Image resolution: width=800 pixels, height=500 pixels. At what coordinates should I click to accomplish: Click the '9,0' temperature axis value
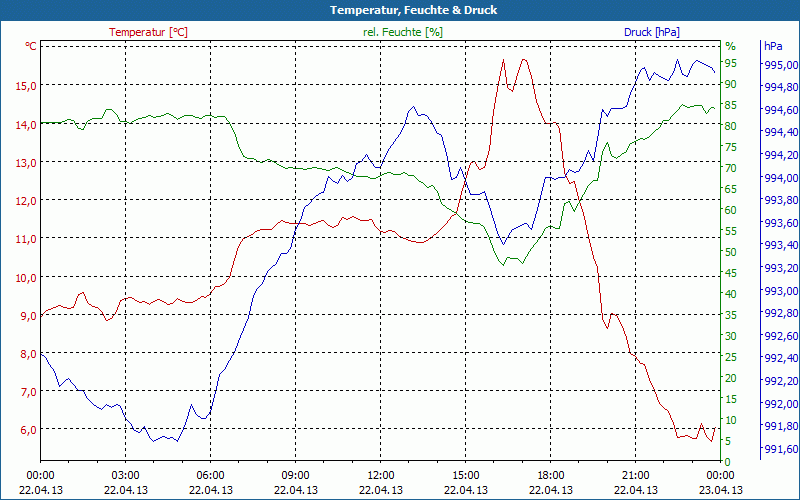pos(29,315)
